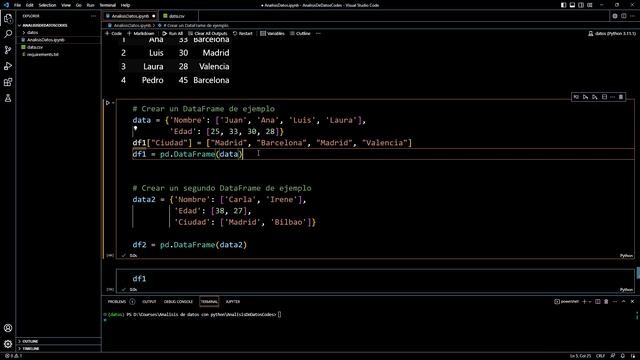This screenshot has width=640, height=360.
Task: Click the df1 cell input
Action: [375, 278]
